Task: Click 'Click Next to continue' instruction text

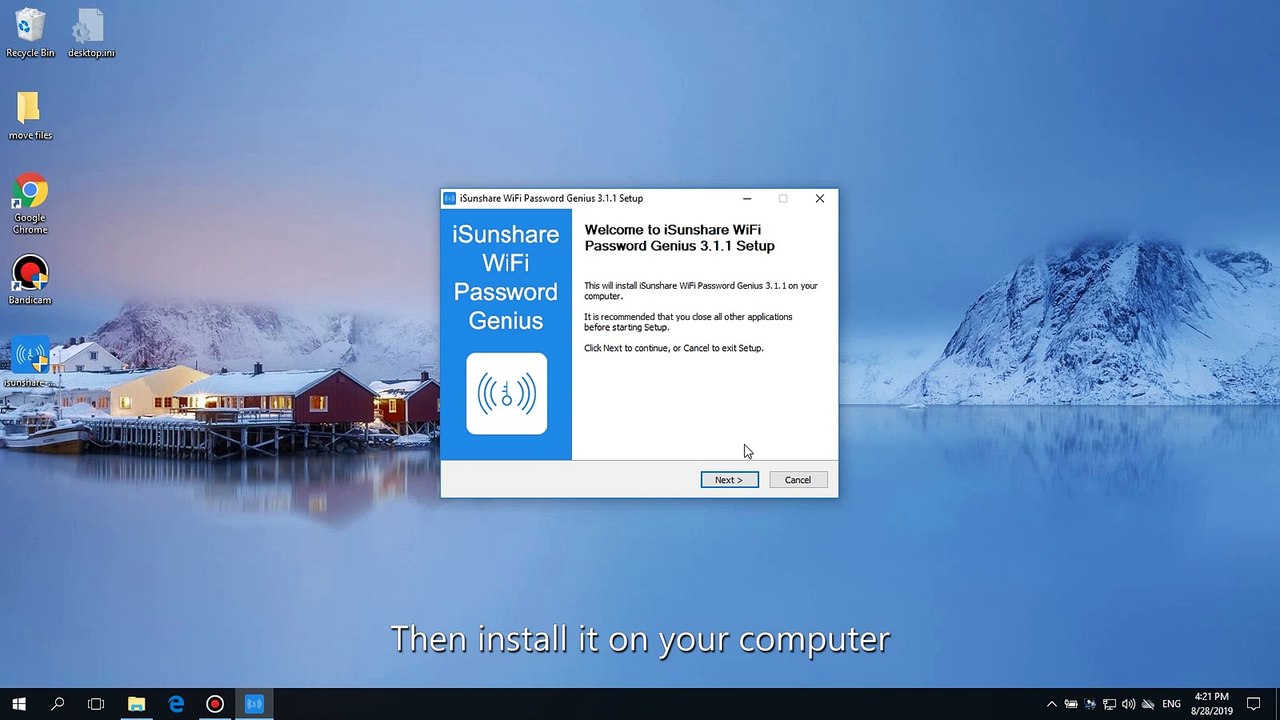Action: point(674,348)
